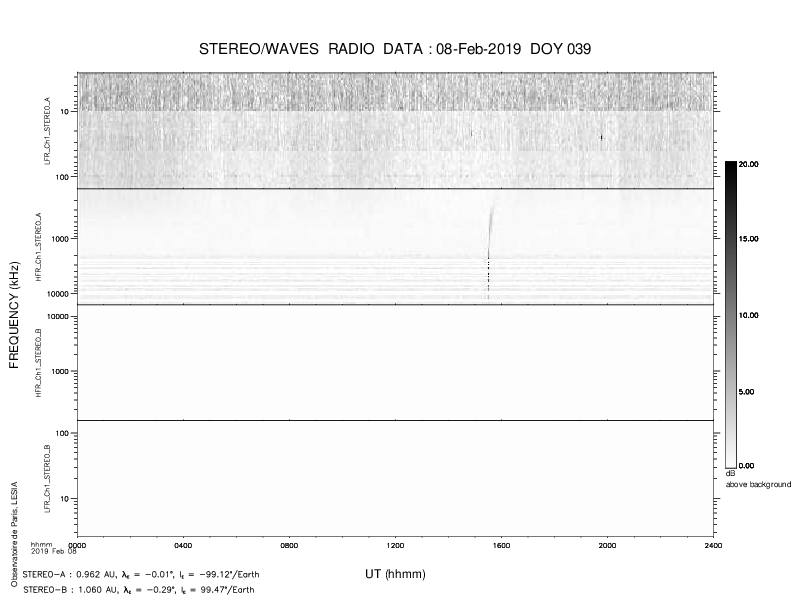Click the '1000' tick of the HFR STEREO_A panel
The height and width of the screenshot is (612, 792).
coord(60,238)
